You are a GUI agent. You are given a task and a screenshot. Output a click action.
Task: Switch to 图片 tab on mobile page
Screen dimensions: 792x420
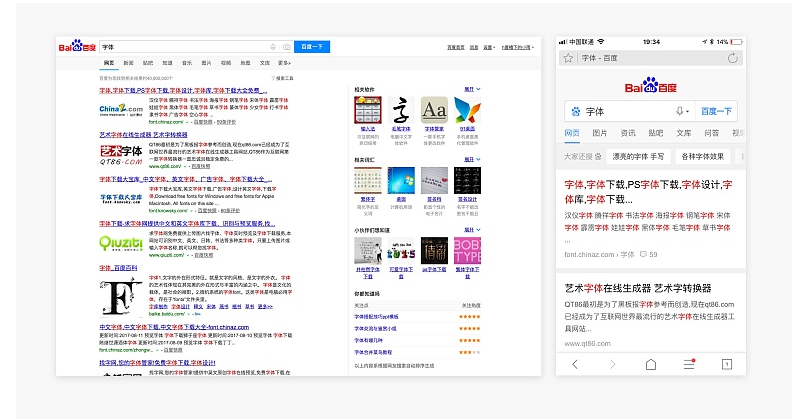click(600, 133)
